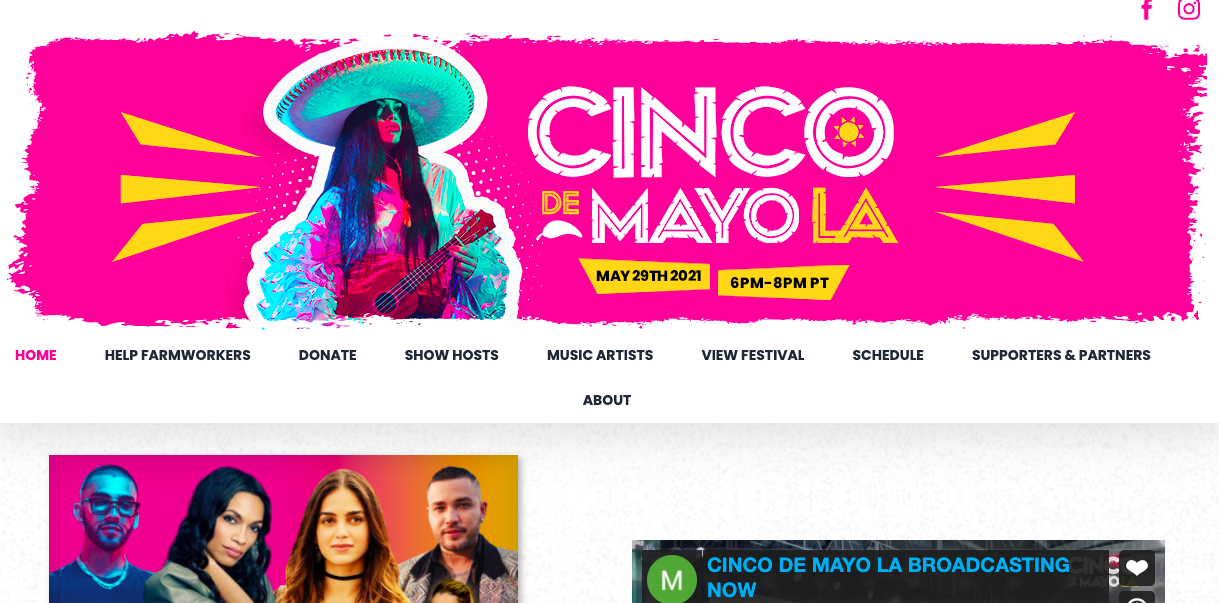1219x603 pixels.
Task: Click the May 29th 2021 date badge
Action: pyautogui.click(x=646, y=277)
